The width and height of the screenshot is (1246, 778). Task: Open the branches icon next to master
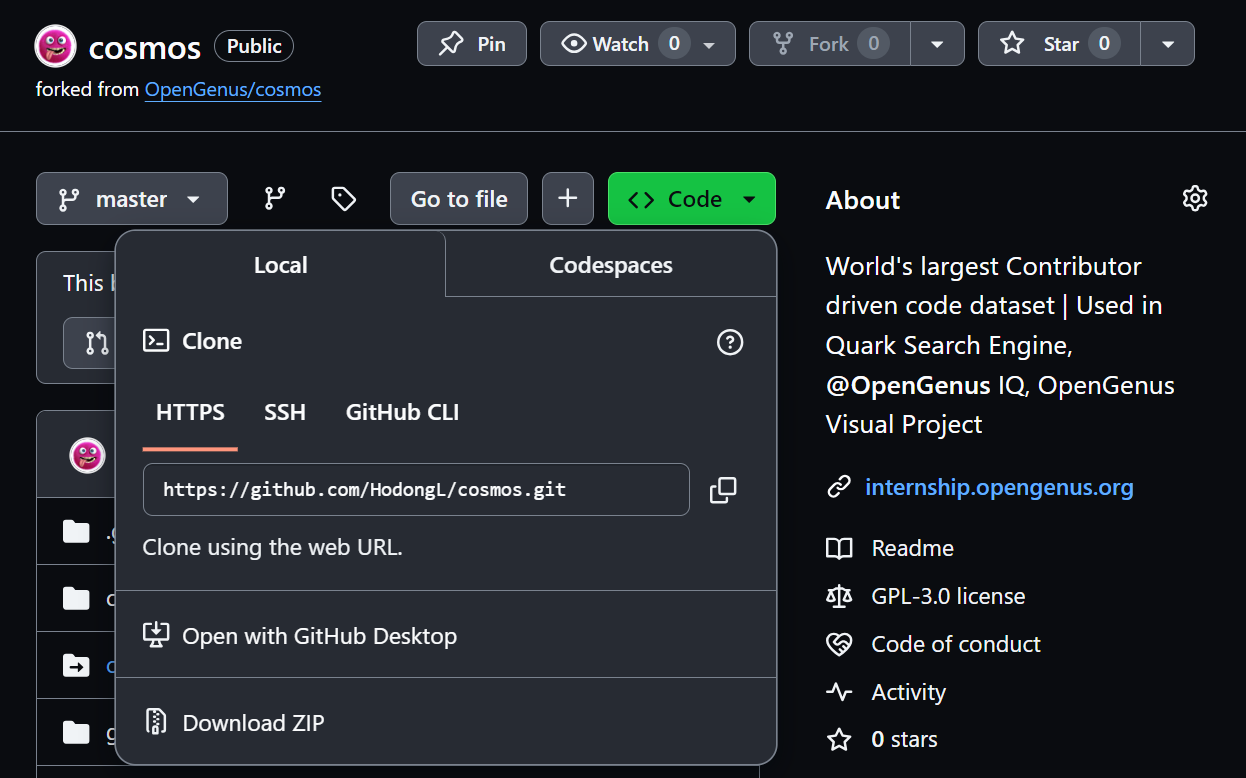(x=275, y=199)
